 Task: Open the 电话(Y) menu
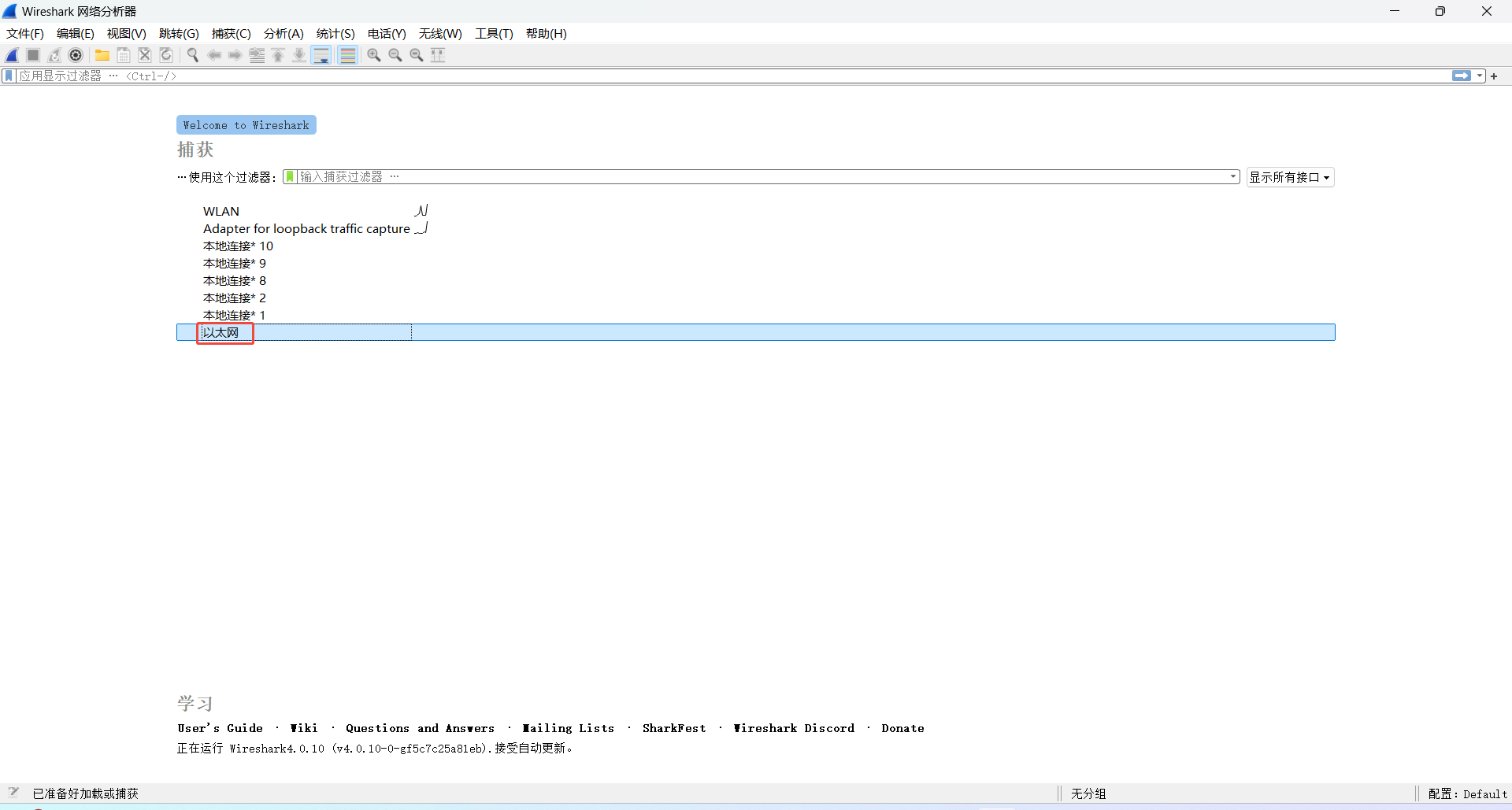click(387, 34)
